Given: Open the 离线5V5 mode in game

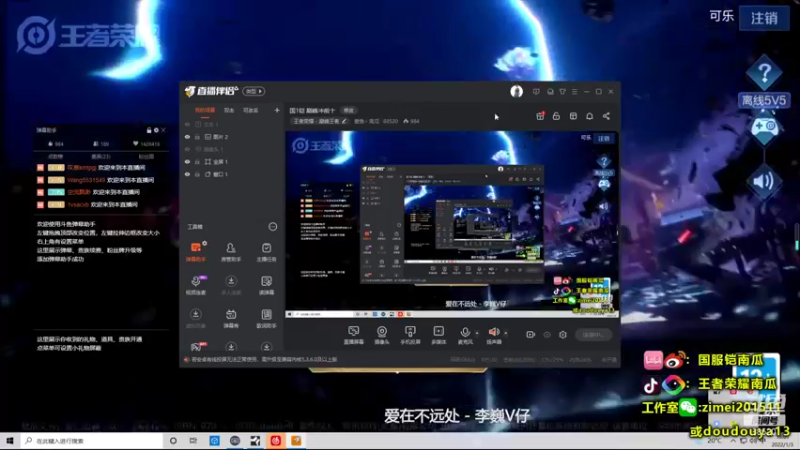Looking at the screenshot, I should [x=764, y=101].
